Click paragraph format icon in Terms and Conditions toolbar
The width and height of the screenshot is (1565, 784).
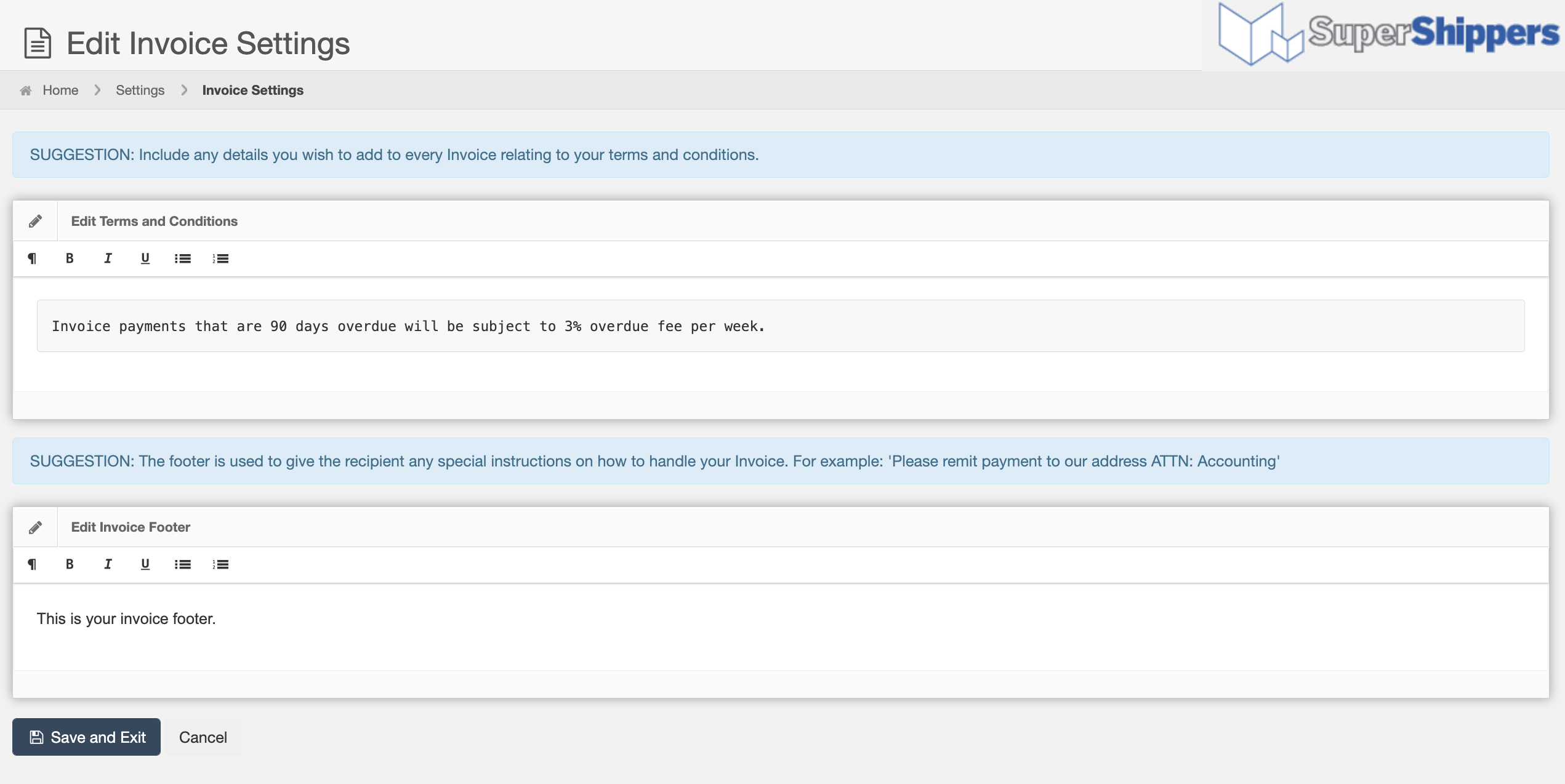coord(32,258)
